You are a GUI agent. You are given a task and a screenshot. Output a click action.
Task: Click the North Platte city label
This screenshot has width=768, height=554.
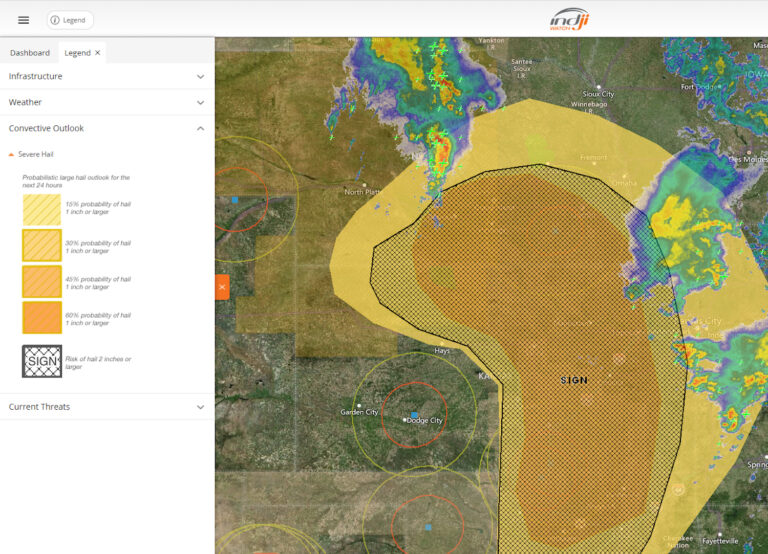click(x=361, y=192)
